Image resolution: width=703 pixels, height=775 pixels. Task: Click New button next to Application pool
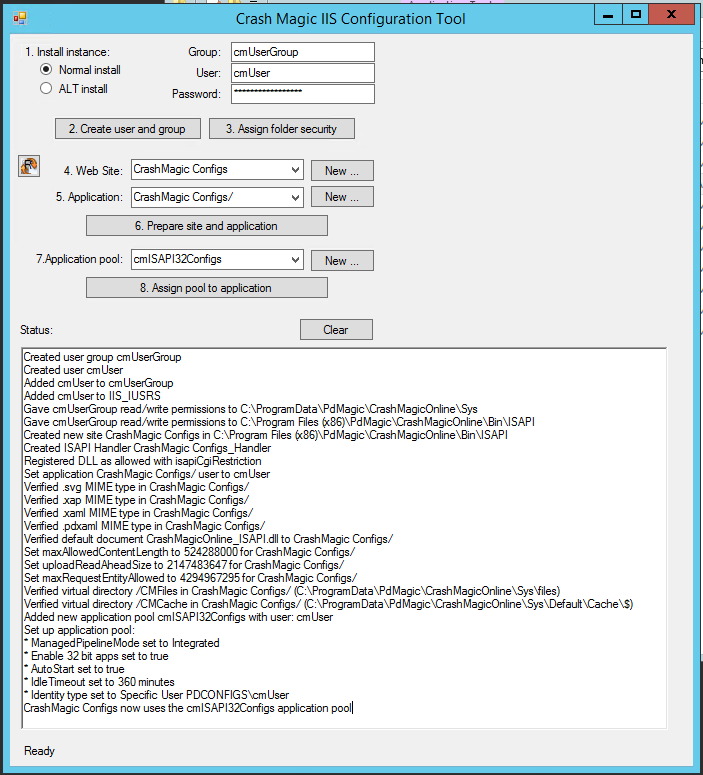(x=342, y=260)
